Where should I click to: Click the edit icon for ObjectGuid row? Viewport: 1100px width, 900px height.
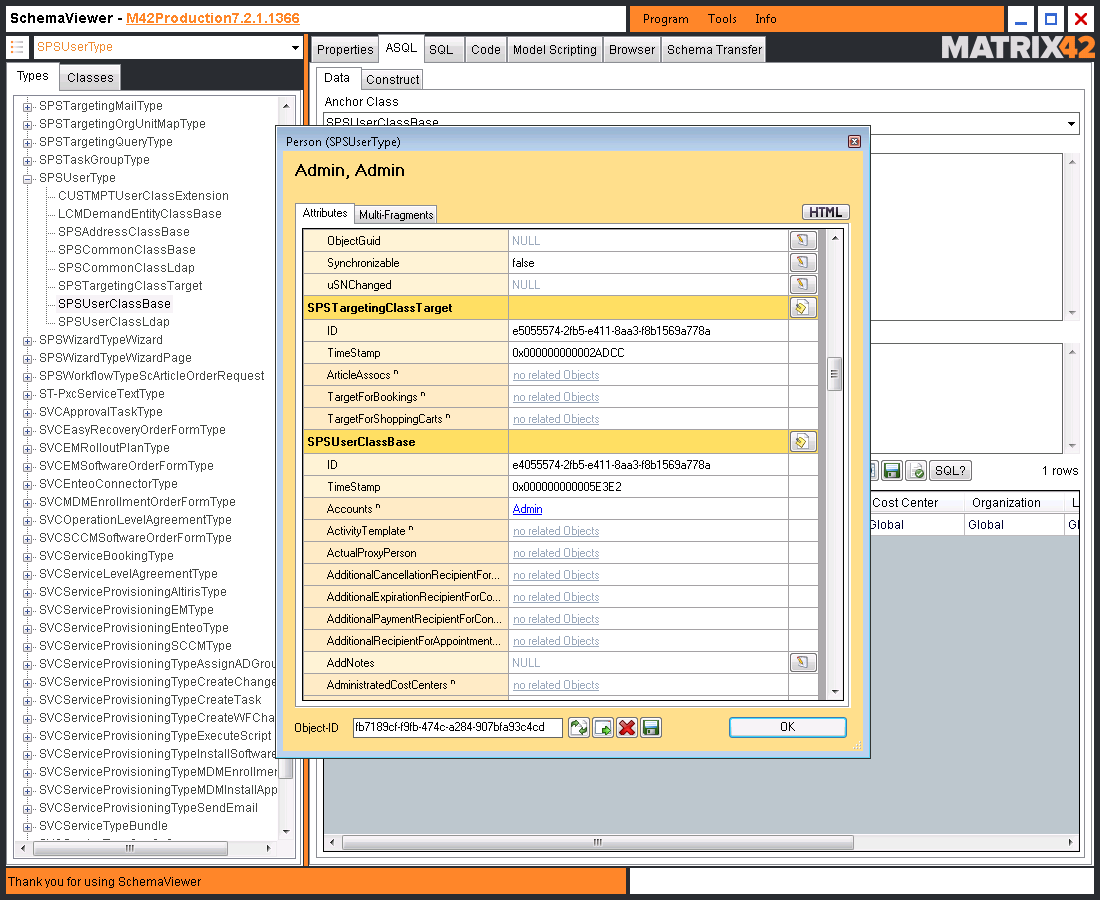tap(803, 241)
